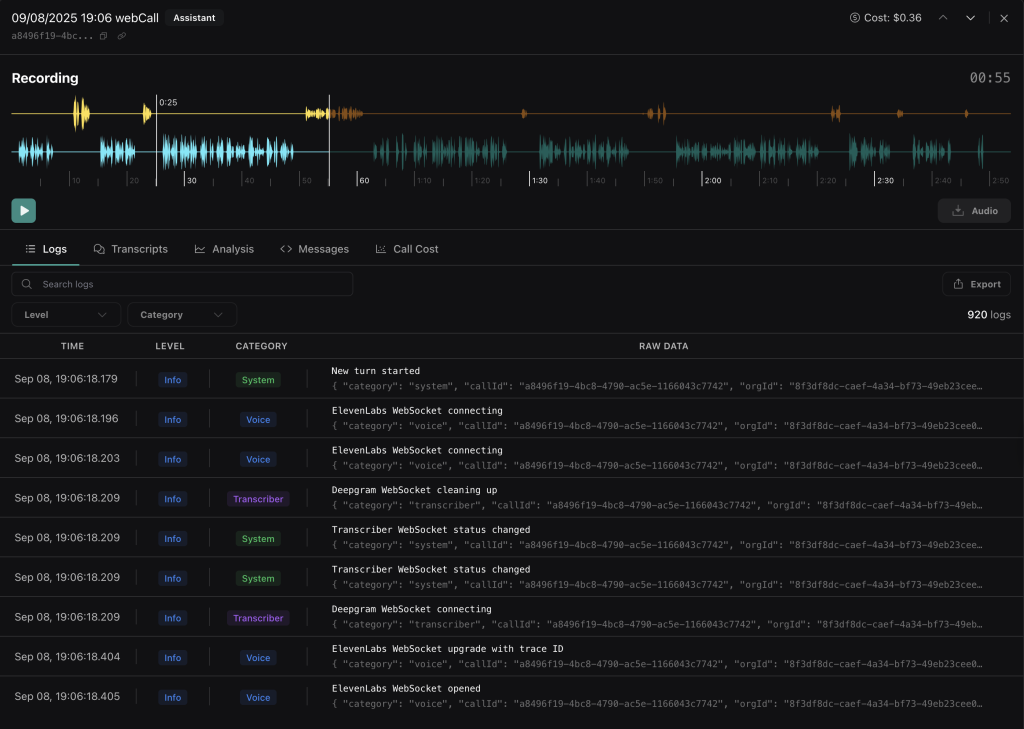Go to previous call with up chevron
This screenshot has width=1024, height=729.
(942, 18)
